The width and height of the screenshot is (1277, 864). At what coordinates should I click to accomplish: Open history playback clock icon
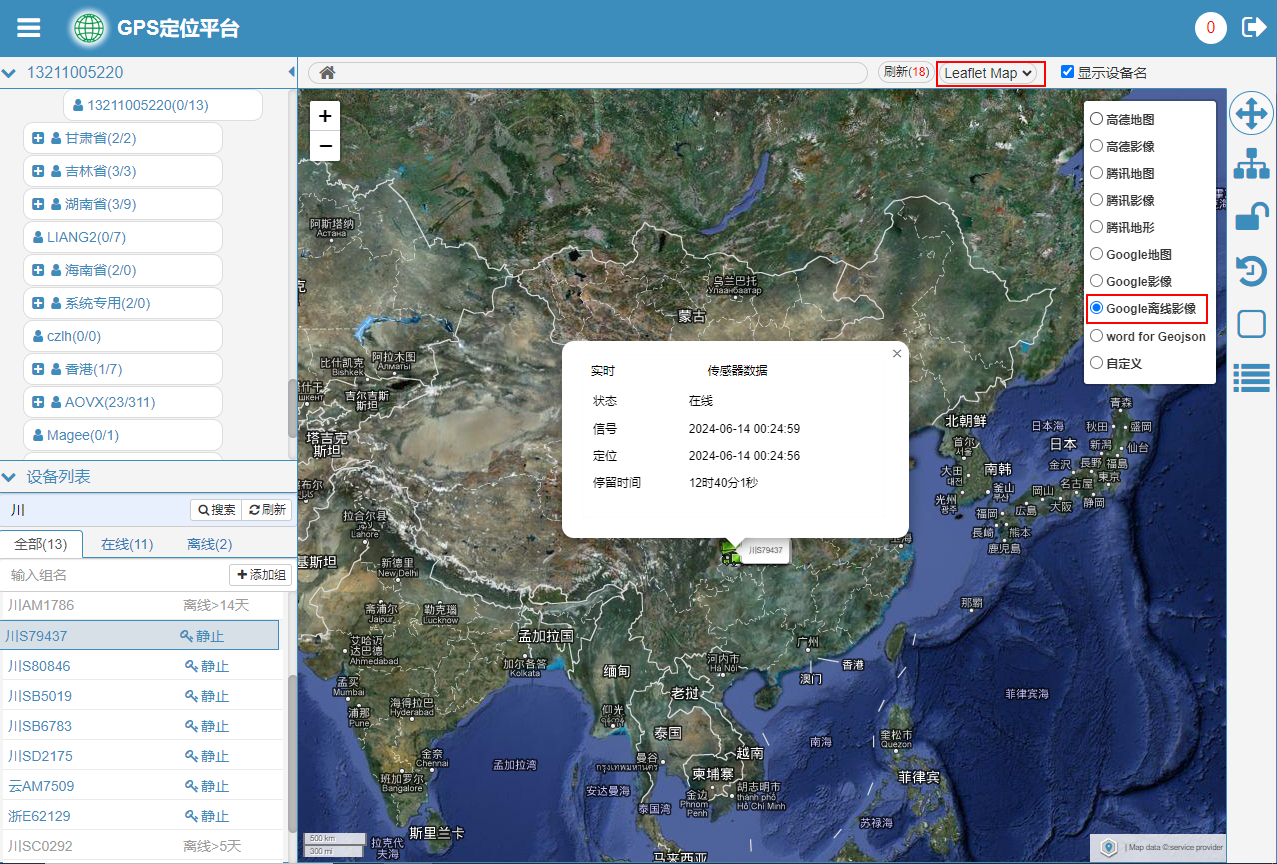[x=1251, y=271]
